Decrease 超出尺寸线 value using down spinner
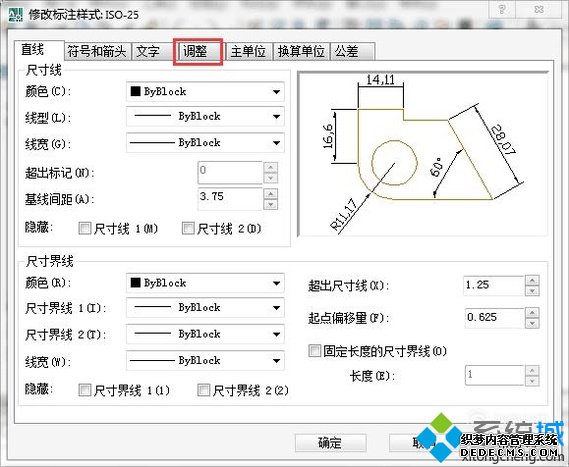The width and height of the screenshot is (569, 467). (532, 291)
